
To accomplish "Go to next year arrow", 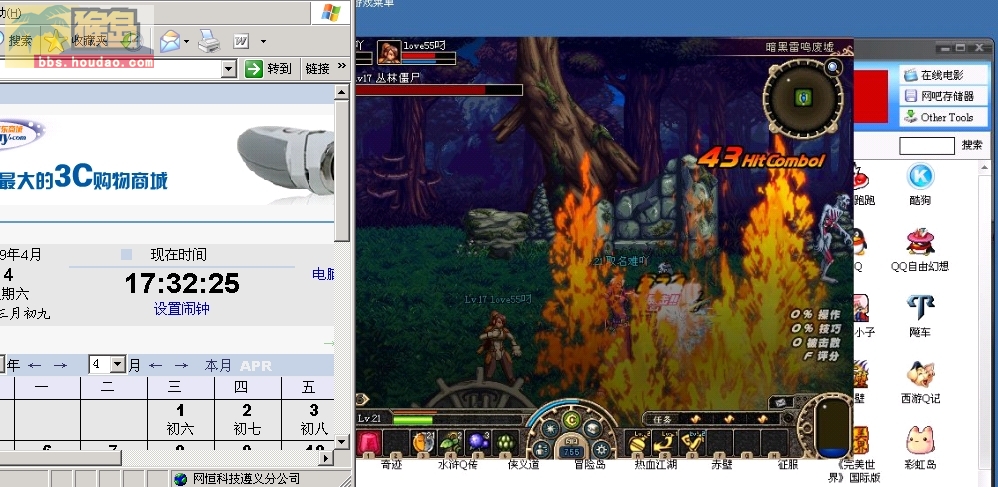I will (x=60, y=365).
